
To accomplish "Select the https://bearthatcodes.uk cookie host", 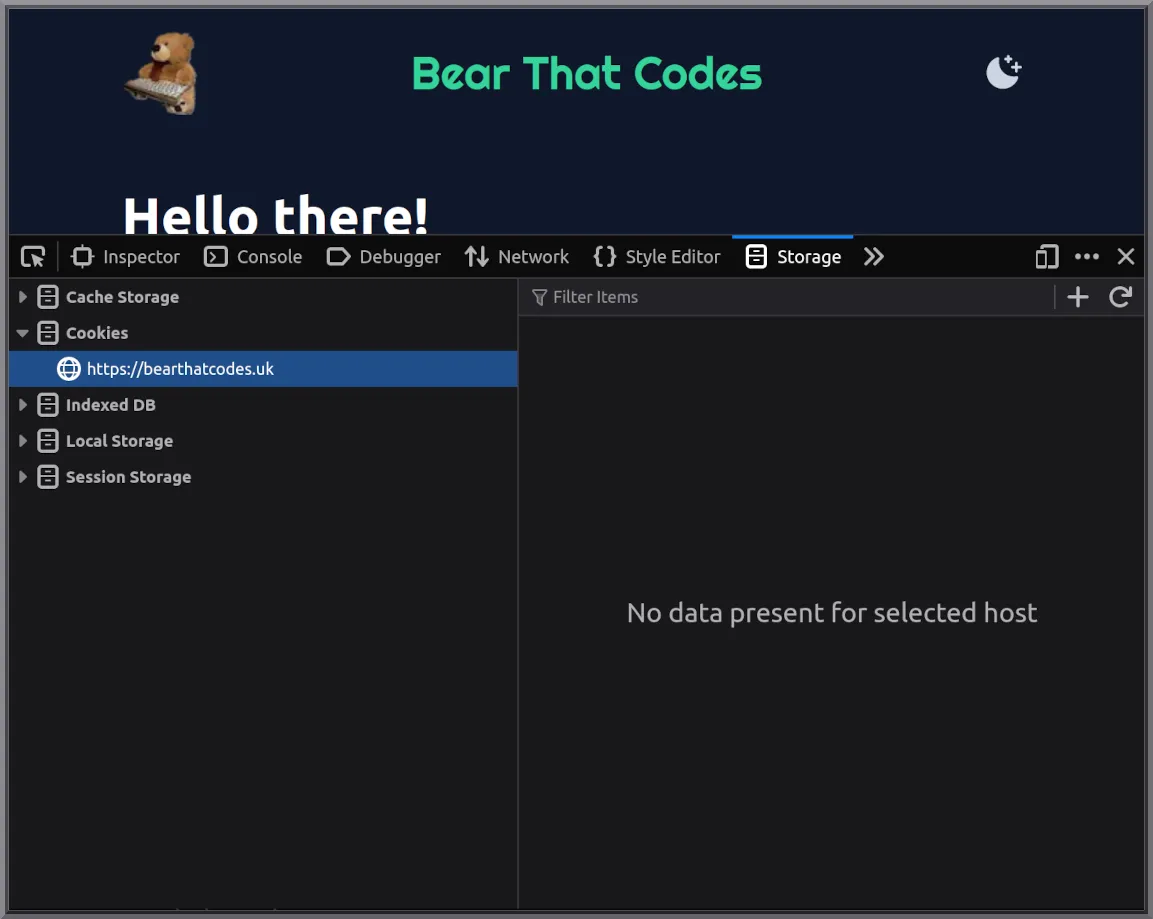I will click(x=180, y=369).
